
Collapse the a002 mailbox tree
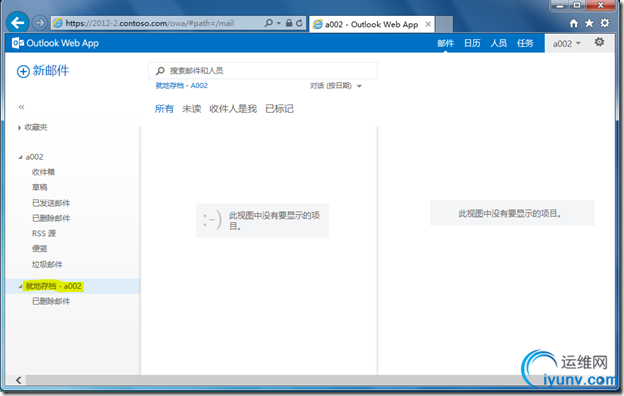click(20, 157)
